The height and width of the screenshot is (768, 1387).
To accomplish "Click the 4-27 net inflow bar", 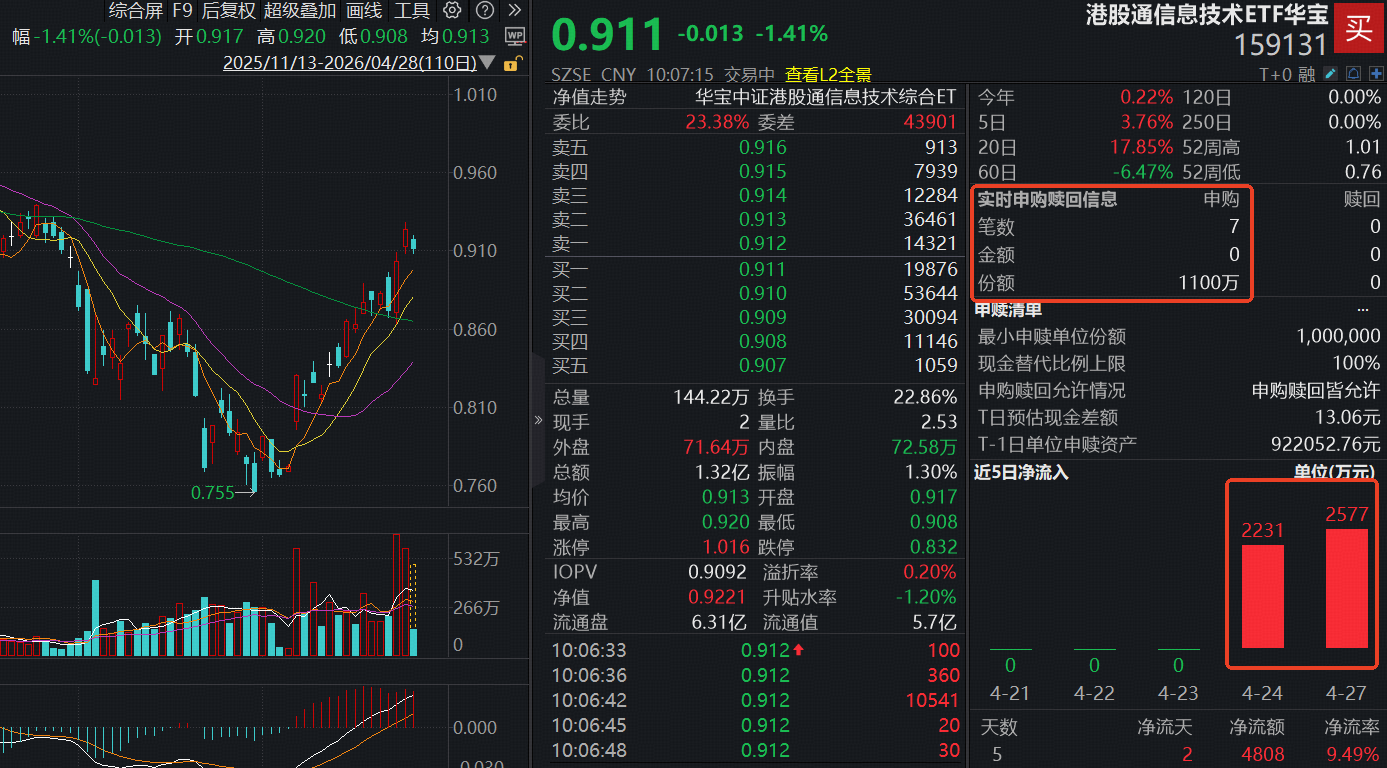I will click(x=1346, y=588).
